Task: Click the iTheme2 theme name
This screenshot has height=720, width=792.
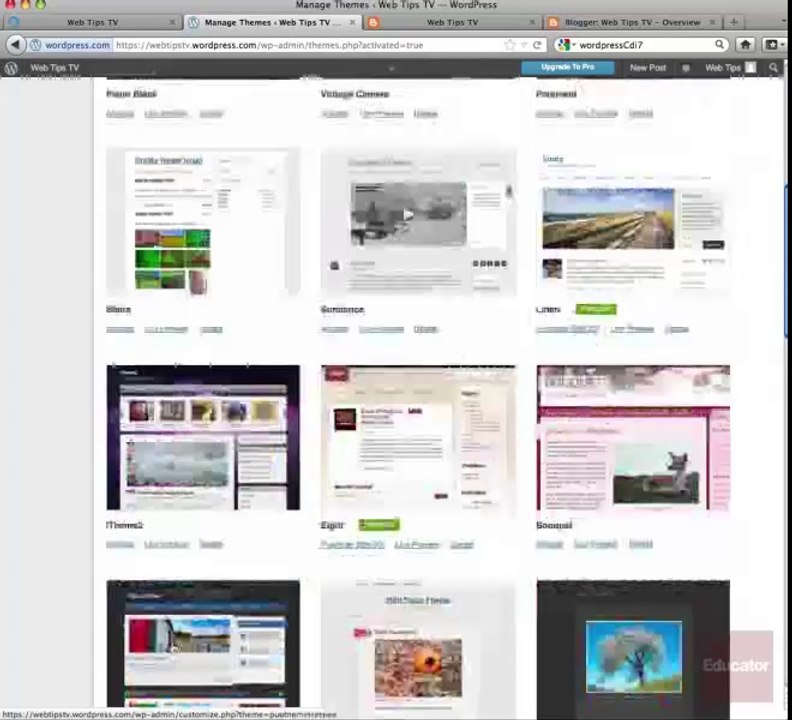Action: (124, 525)
